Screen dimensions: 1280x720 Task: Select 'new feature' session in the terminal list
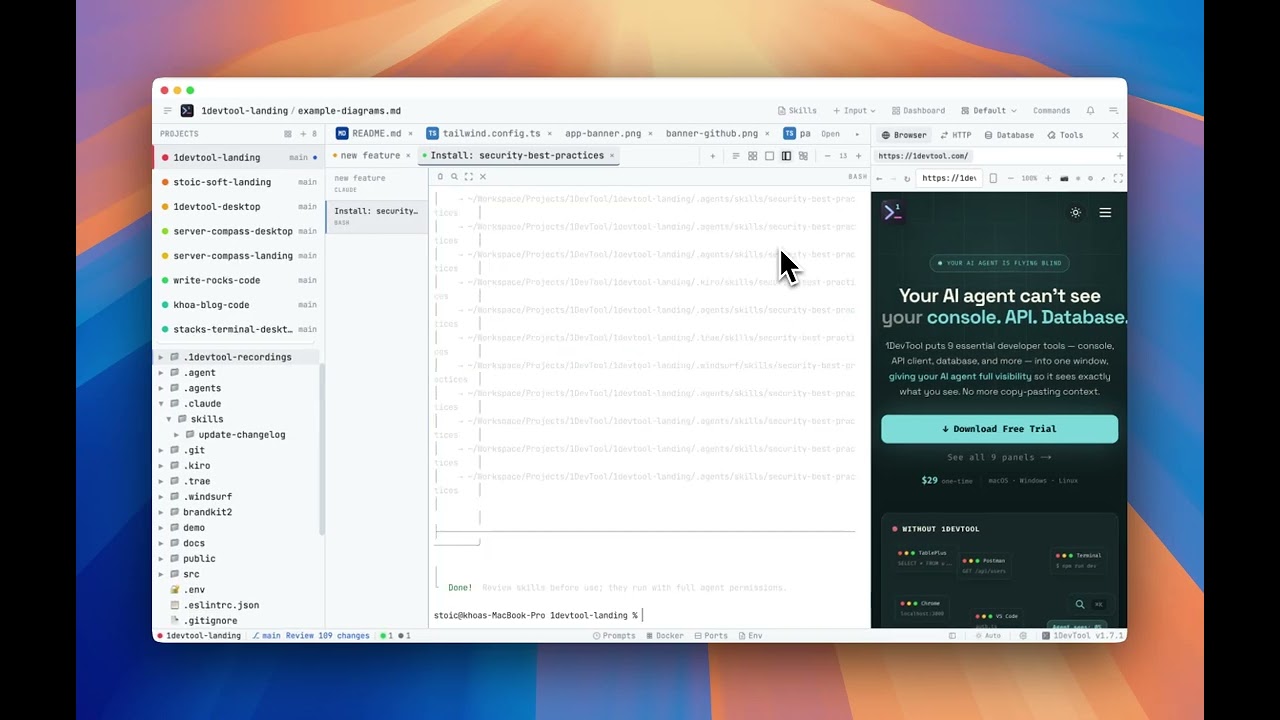[377, 182]
